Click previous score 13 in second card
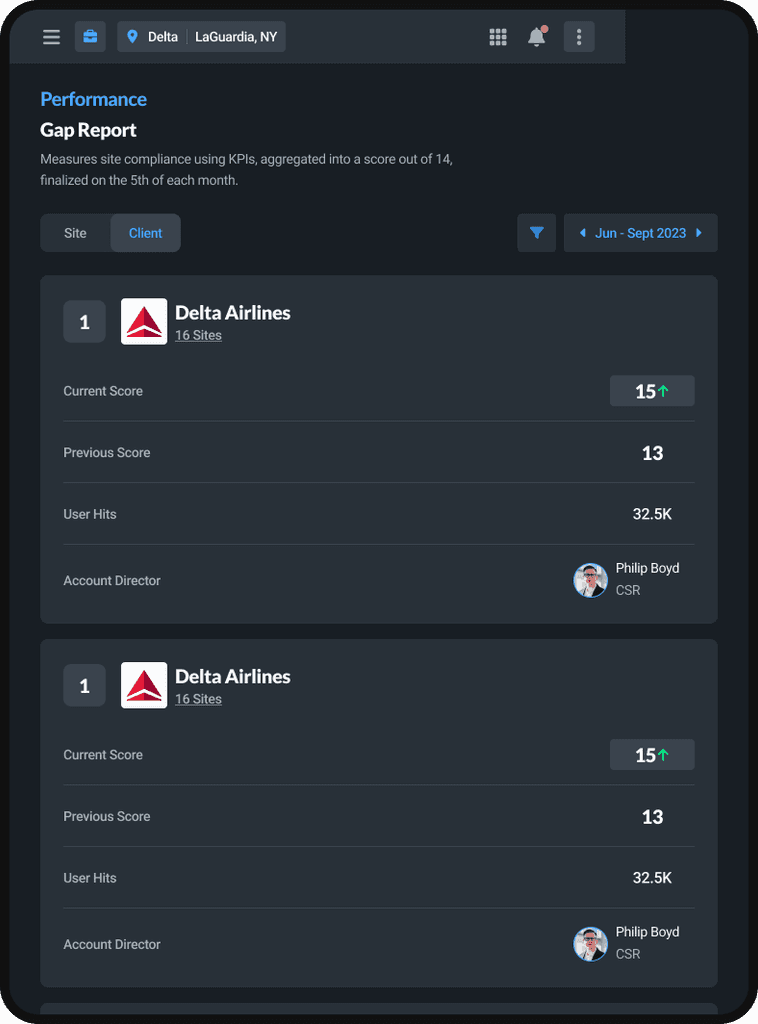Screen dimensions: 758x1024 click(x=653, y=816)
